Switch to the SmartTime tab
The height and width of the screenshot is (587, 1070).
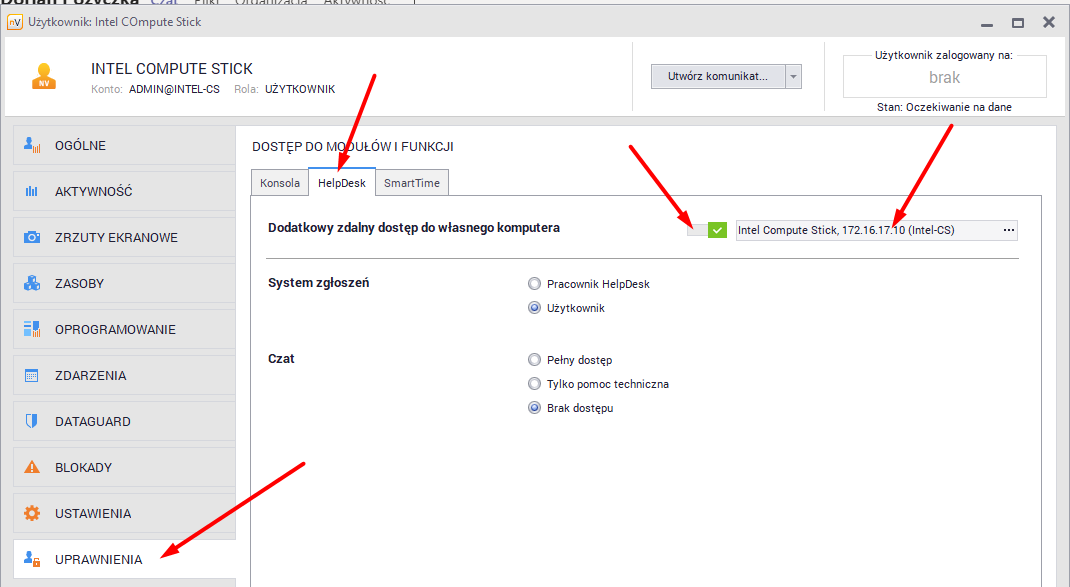point(412,183)
